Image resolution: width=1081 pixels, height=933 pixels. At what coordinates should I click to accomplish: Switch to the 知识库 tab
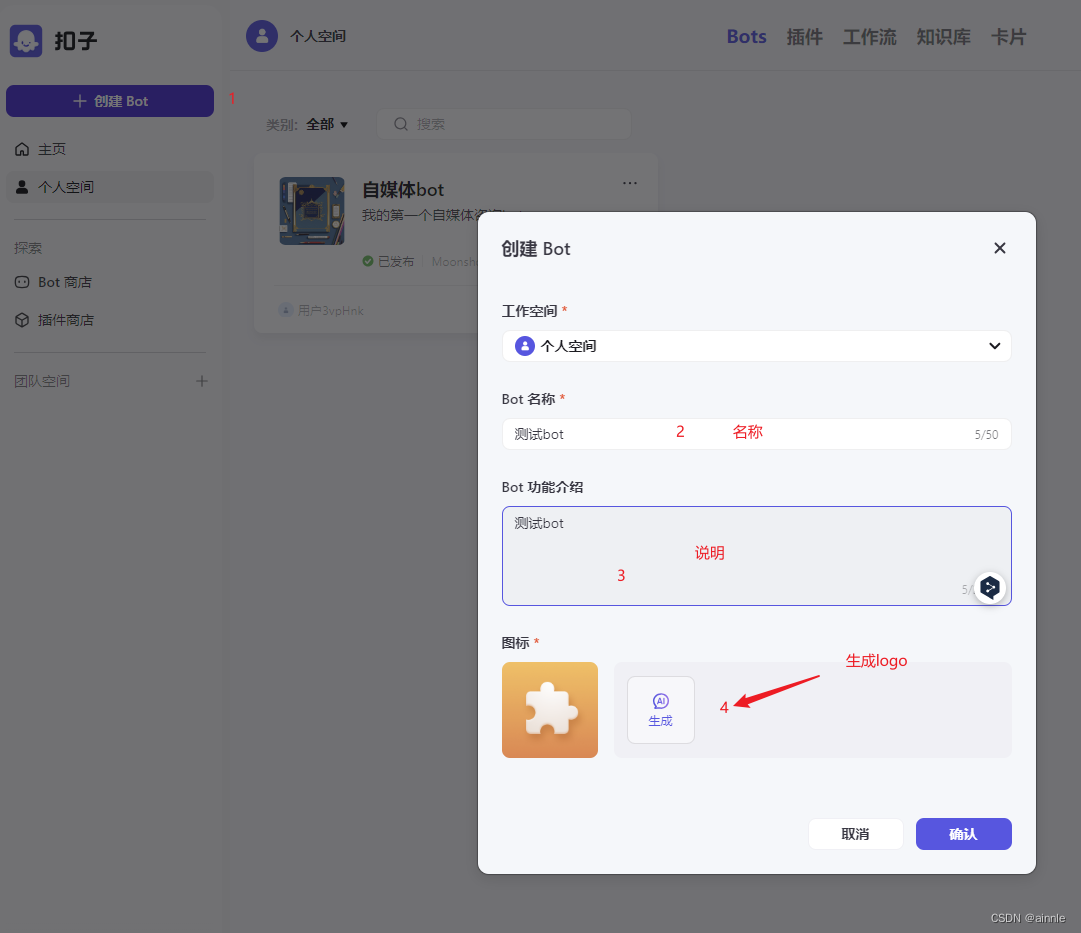click(943, 37)
